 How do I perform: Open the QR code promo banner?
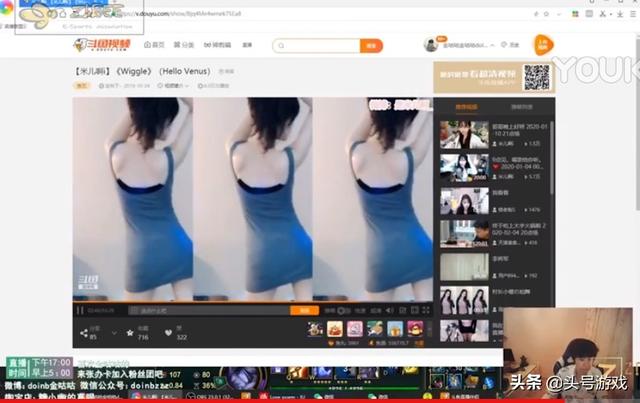pyautogui.click(x=494, y=78)
